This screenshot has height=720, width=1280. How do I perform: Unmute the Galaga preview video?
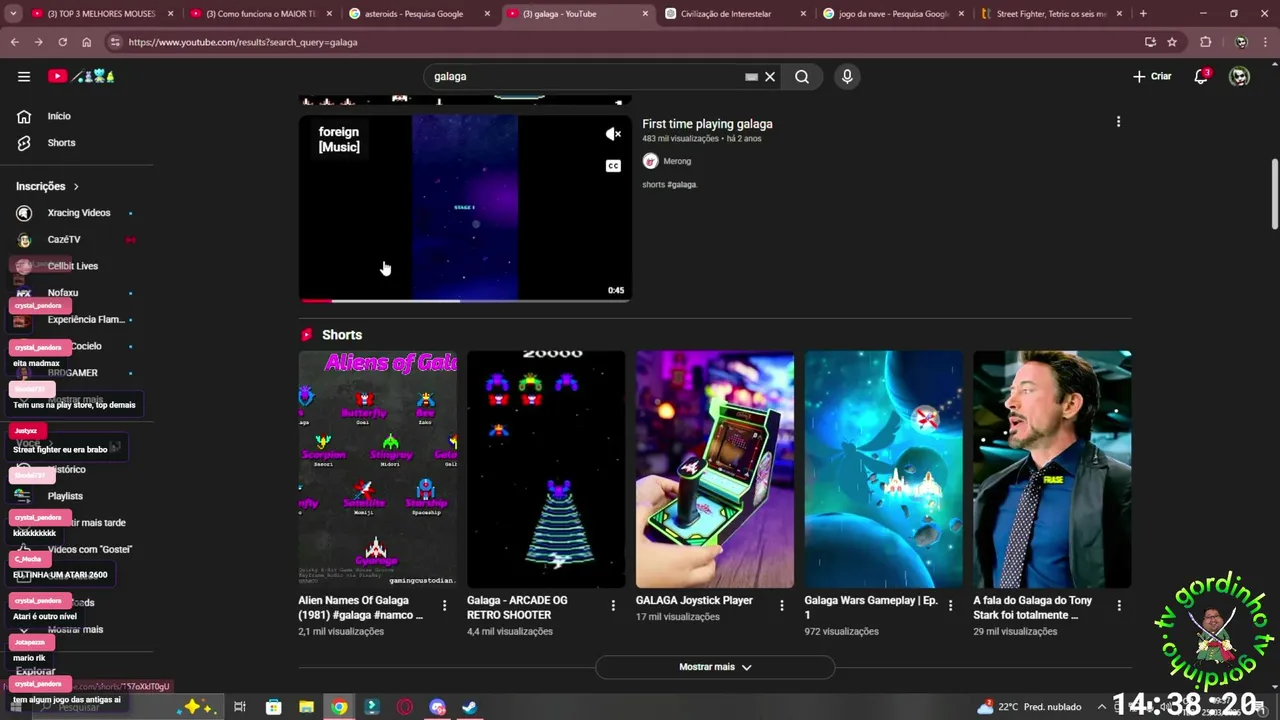point(613,134)
